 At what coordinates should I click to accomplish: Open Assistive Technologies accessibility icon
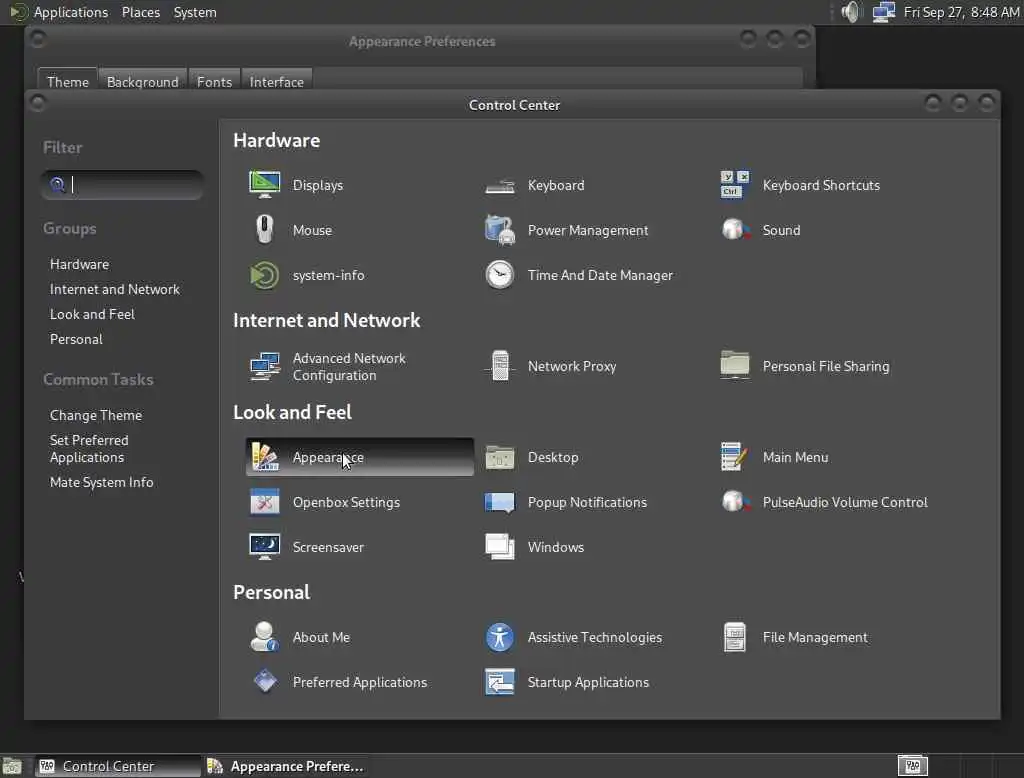[x=500, y=637]
